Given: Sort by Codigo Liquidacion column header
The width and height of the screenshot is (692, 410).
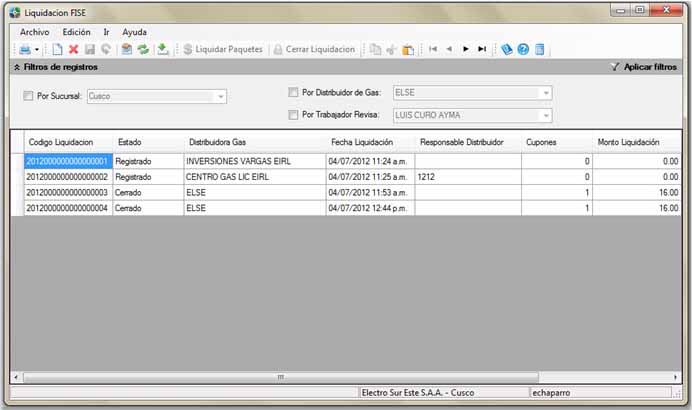Looking at the screenshot, I should point(68,142).
